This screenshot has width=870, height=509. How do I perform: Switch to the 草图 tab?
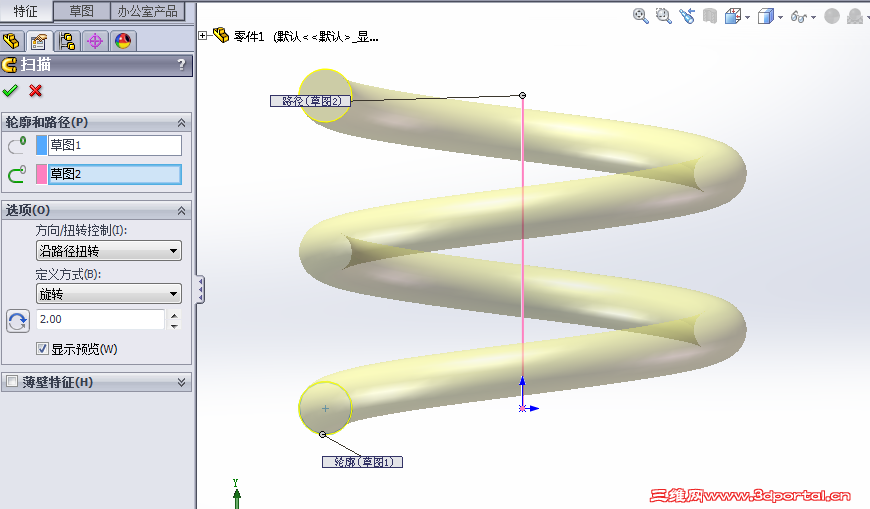click(82, 11)
